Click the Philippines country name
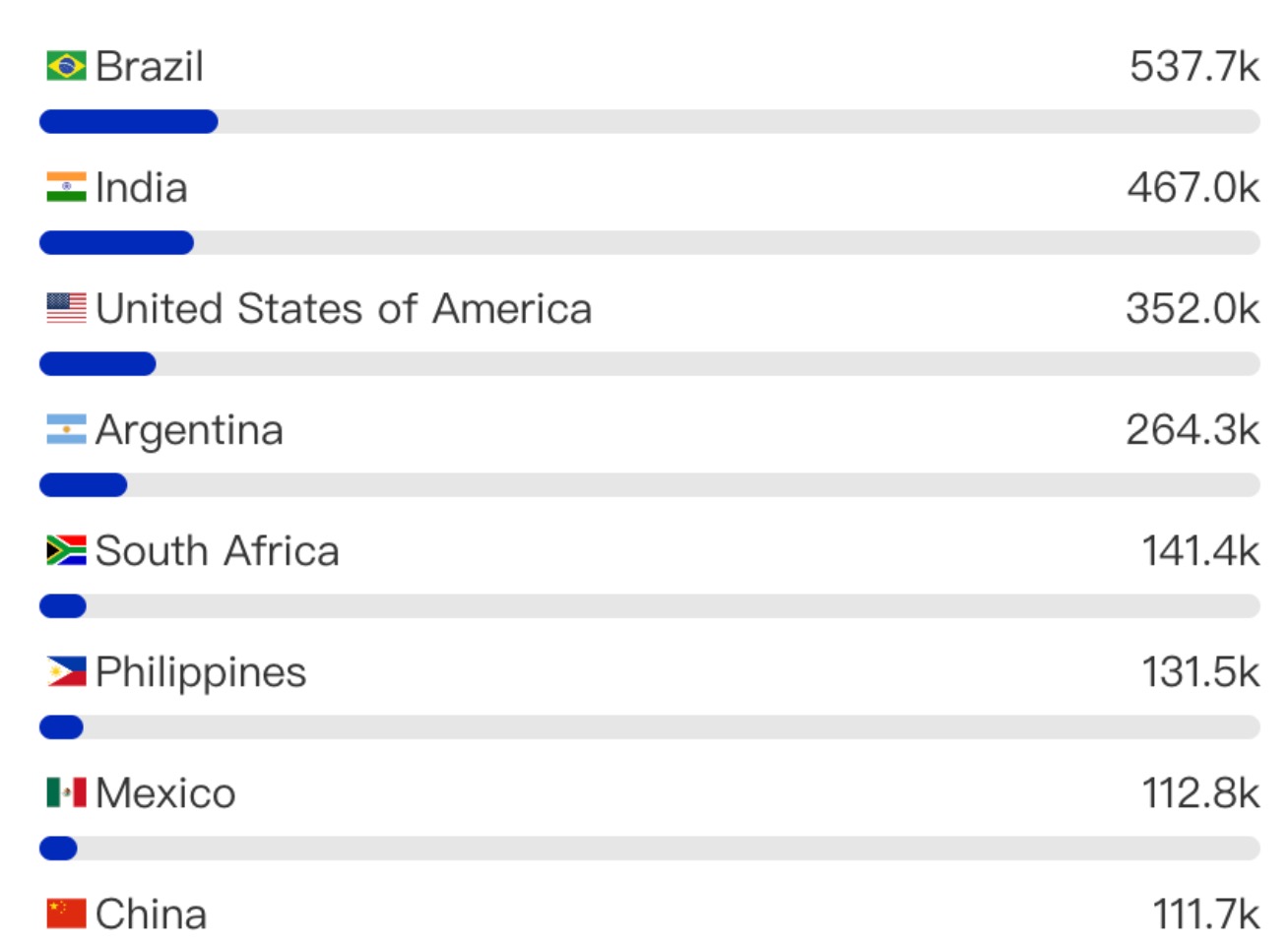Viewport: 1288px width, 947px height. coord(201,671)
